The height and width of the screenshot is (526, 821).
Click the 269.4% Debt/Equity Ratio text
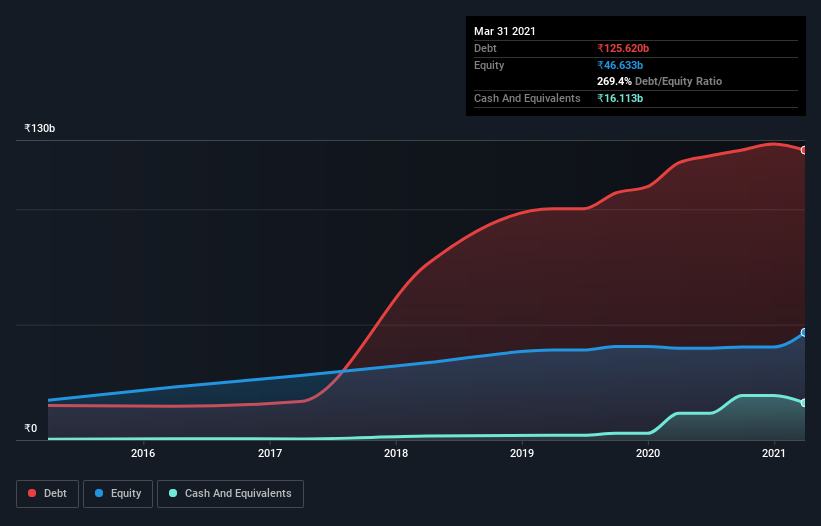coord(659,81)
